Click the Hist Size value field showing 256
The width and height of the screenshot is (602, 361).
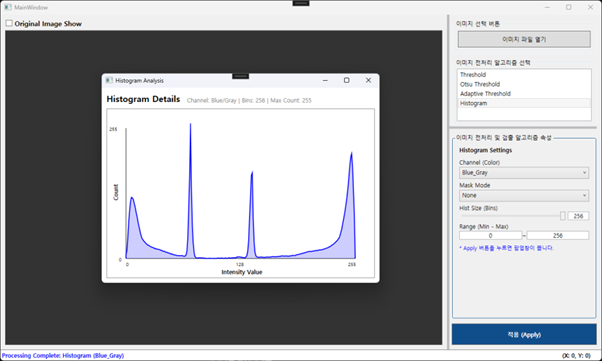[578, 216]
